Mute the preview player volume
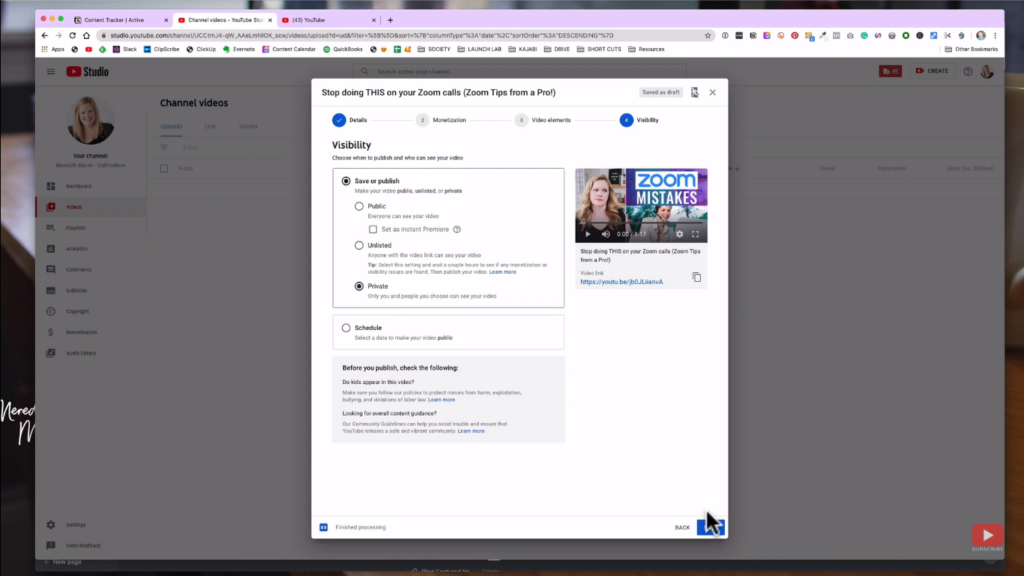 pyautogui.click(x=605, y=234)
